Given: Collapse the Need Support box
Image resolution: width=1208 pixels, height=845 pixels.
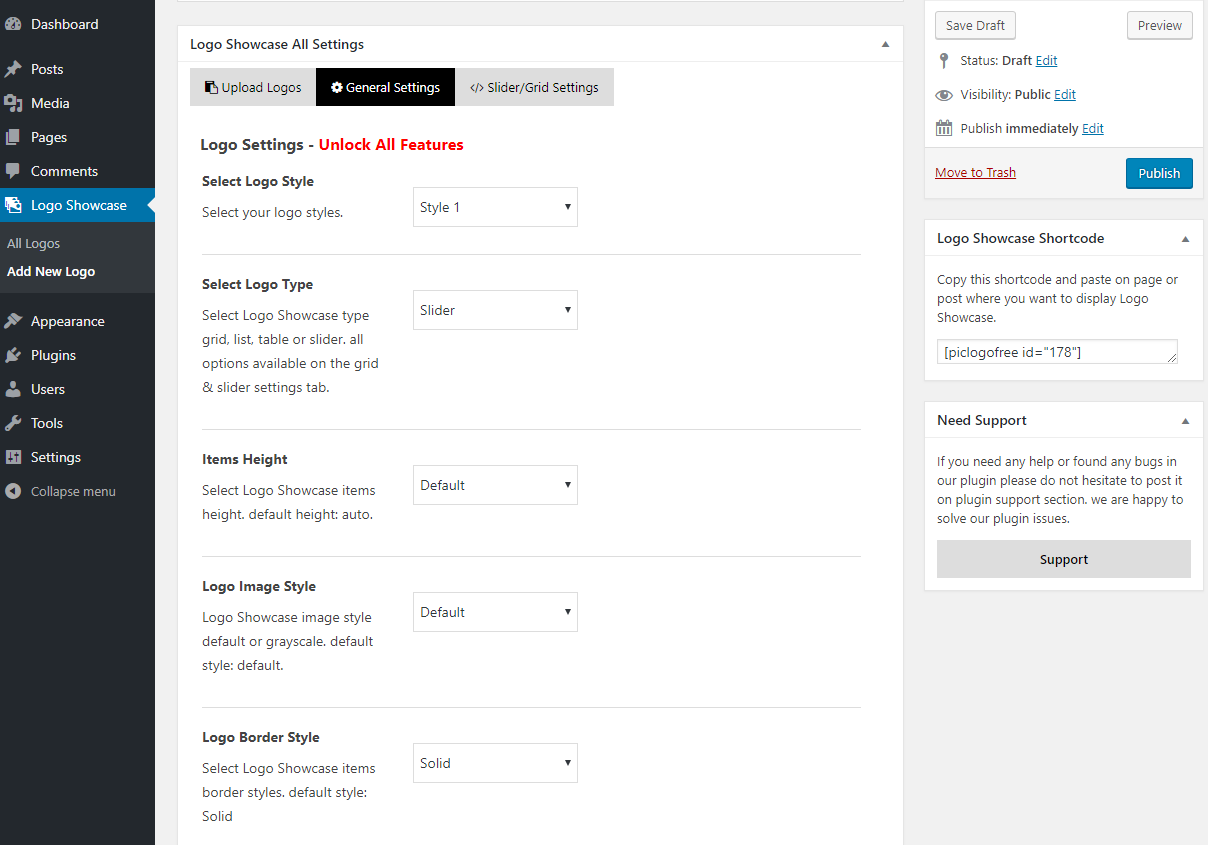Looking at the screenshot, I should pos(1185,421).
